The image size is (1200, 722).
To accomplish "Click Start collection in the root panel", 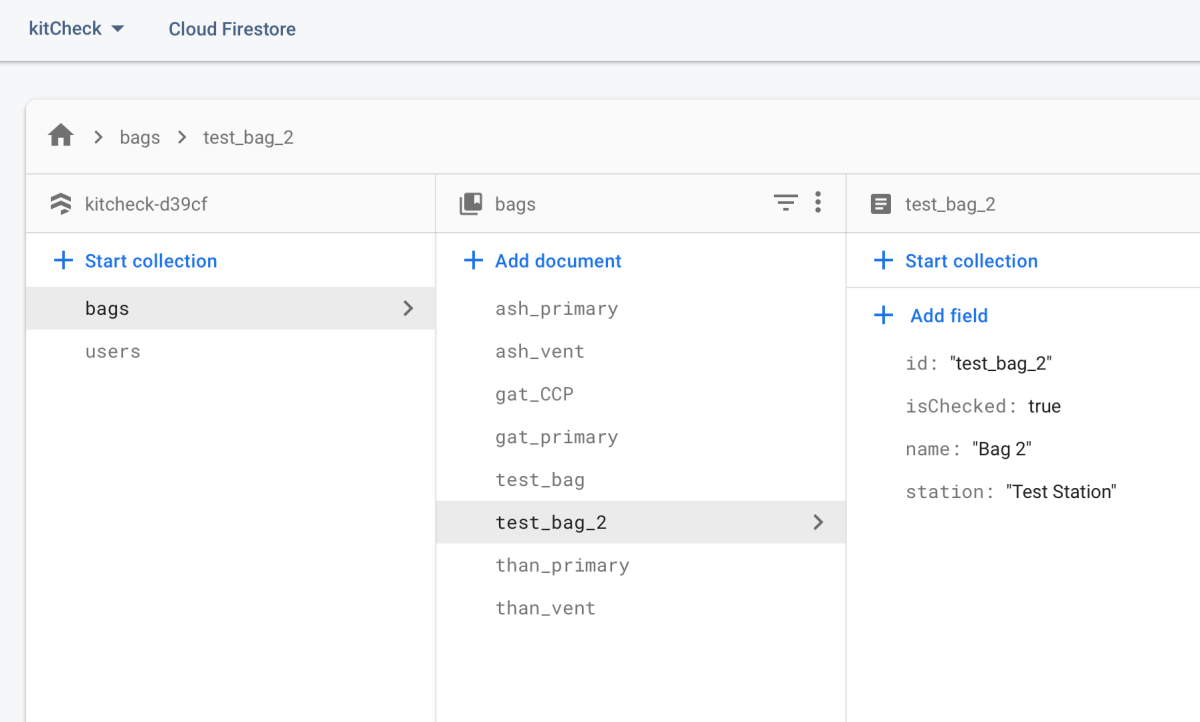I will pos(150,261).
